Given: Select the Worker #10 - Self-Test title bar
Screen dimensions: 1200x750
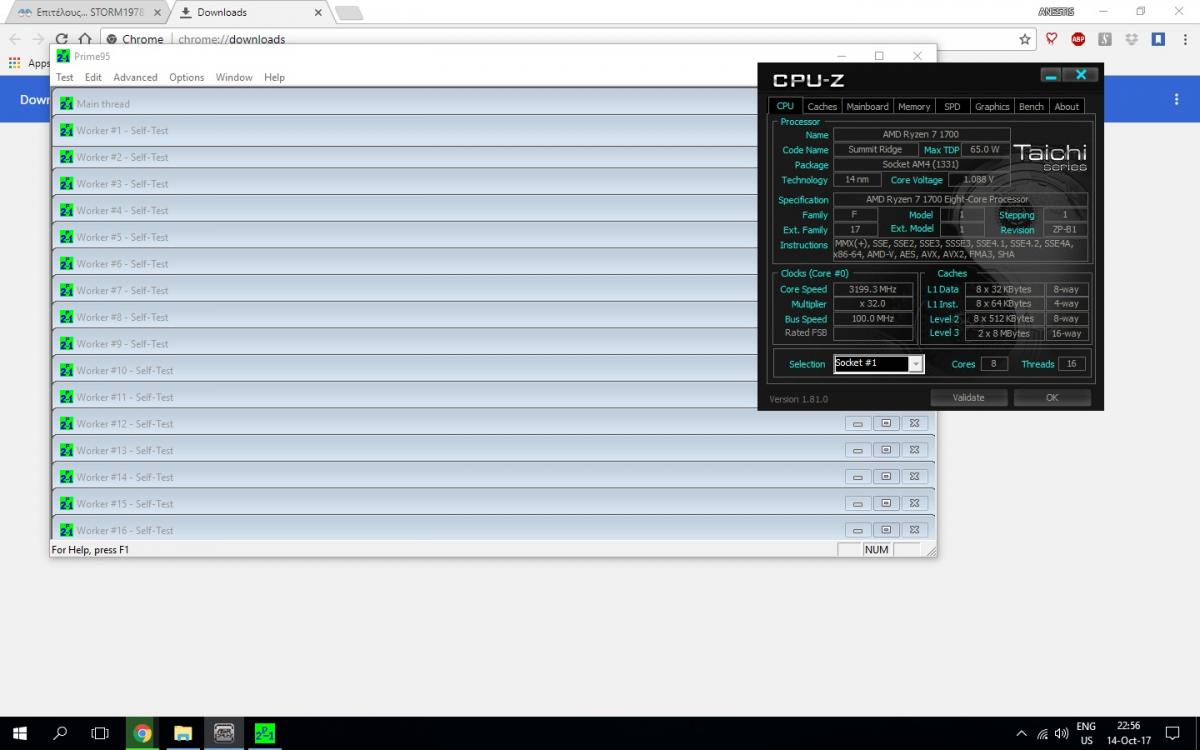Looking at the screenshot, I should click(405, 370).
